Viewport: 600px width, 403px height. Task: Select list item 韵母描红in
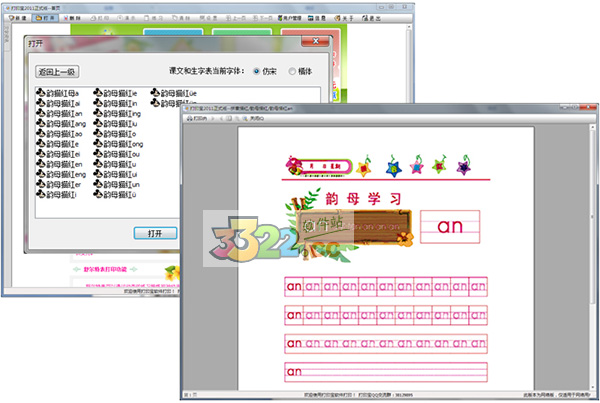click(x=116, y=103)
